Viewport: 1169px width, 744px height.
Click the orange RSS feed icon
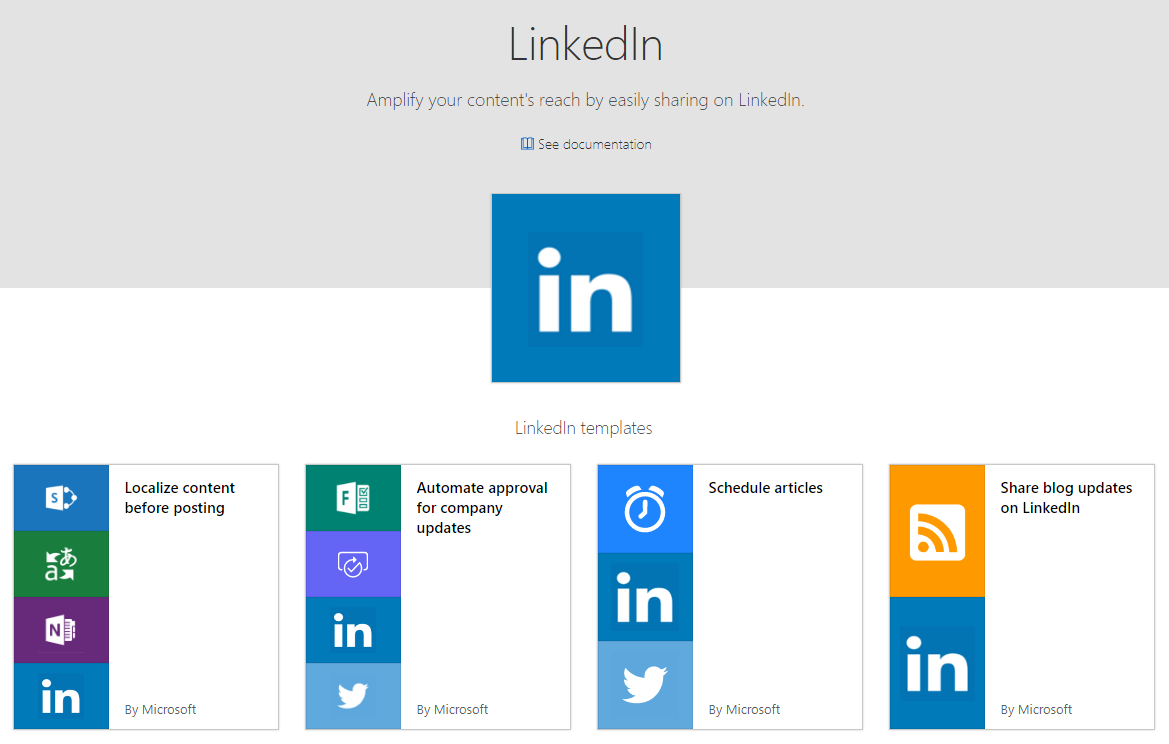pos(937,531)
